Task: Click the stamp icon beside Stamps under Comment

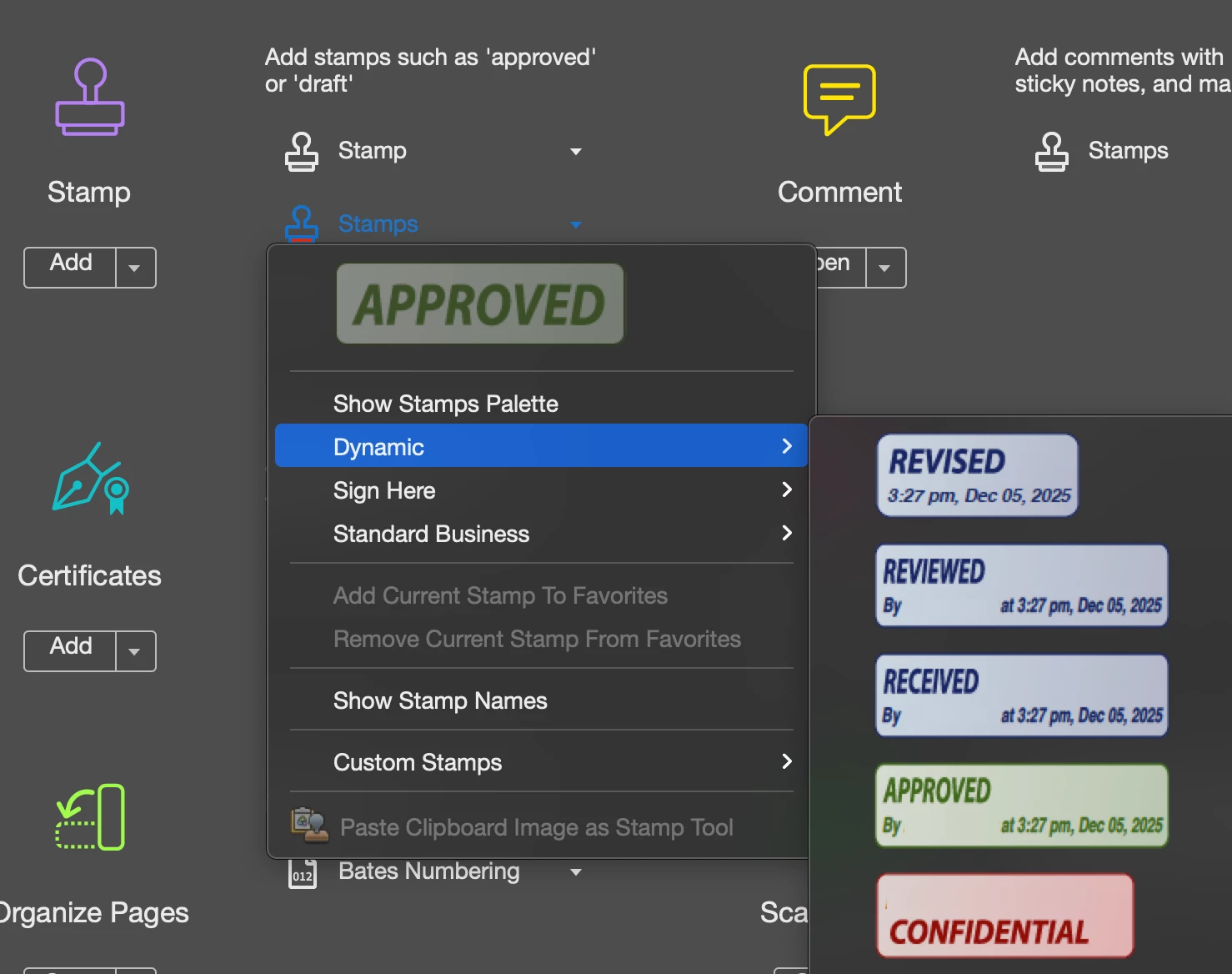Action: 1052,152
